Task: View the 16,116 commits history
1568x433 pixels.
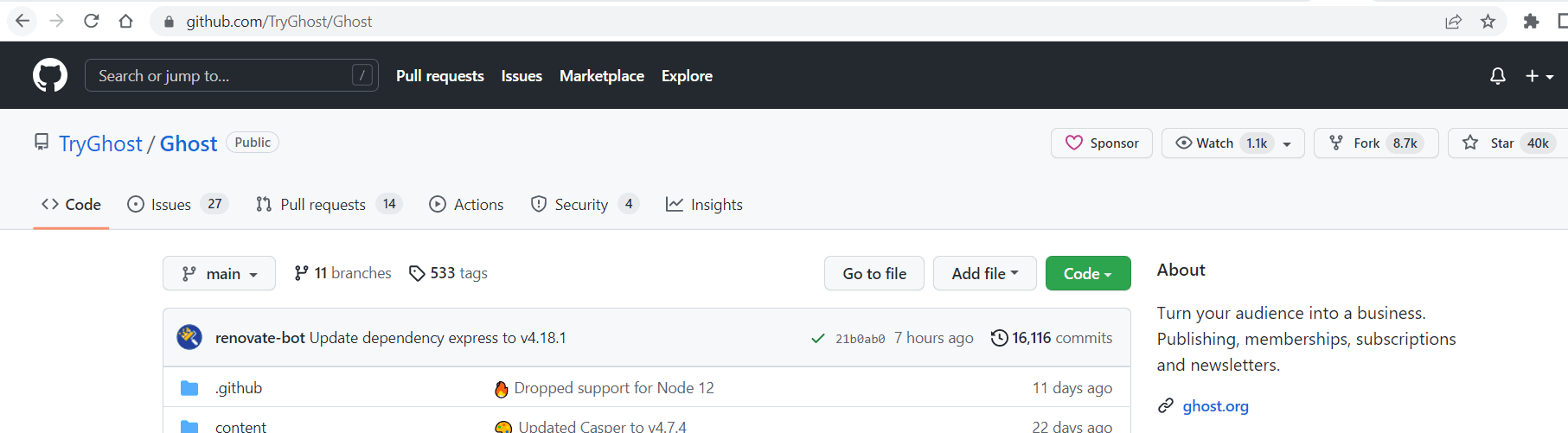Action: [1052, 338]
